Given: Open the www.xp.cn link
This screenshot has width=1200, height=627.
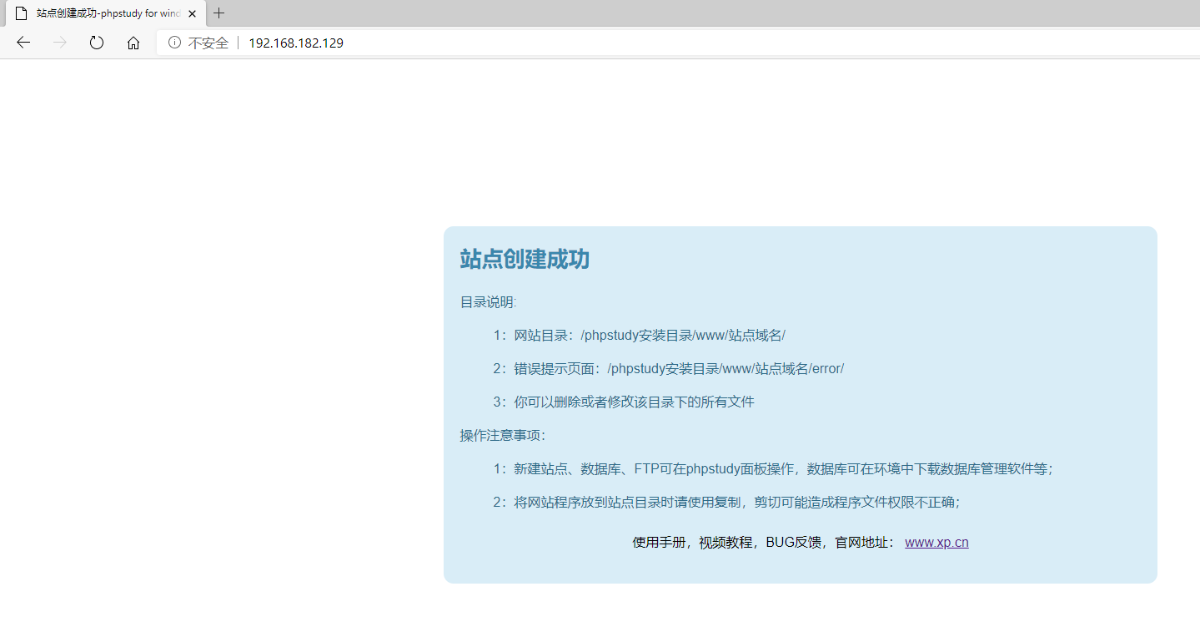Looking at the screenshot, I should pos(936,542).
